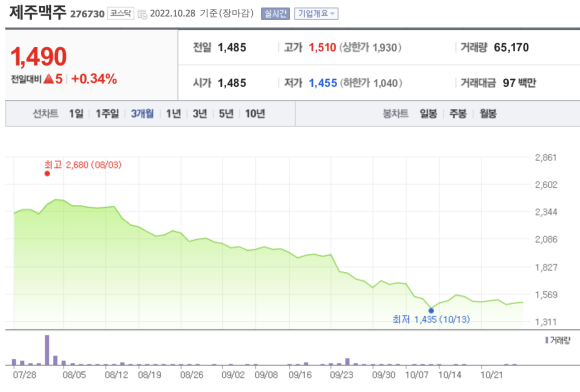This screenshot has width=580, height=392.
Task: Show the 월봉 candlestick chart
Action: [x=488, y=114]
